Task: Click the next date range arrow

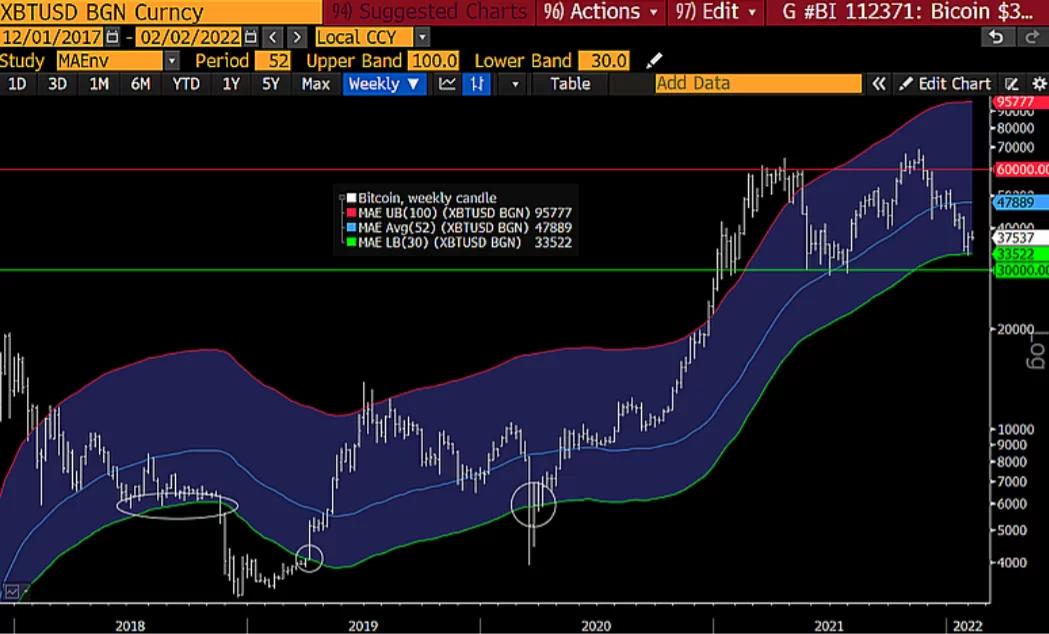Action: click(x=296, y=38)
